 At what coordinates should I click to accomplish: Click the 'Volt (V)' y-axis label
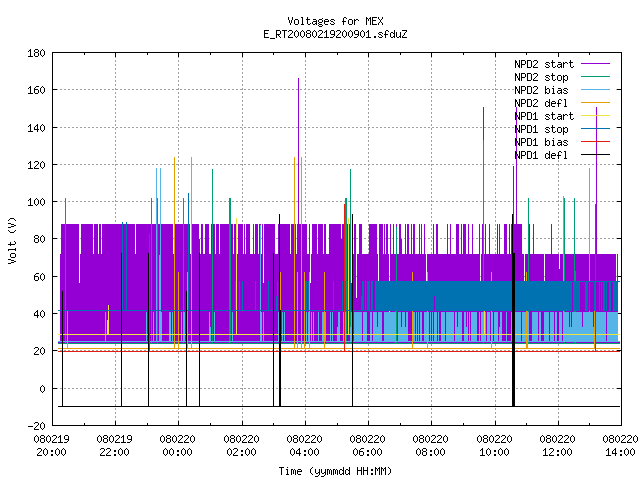(x=12, y=240)
